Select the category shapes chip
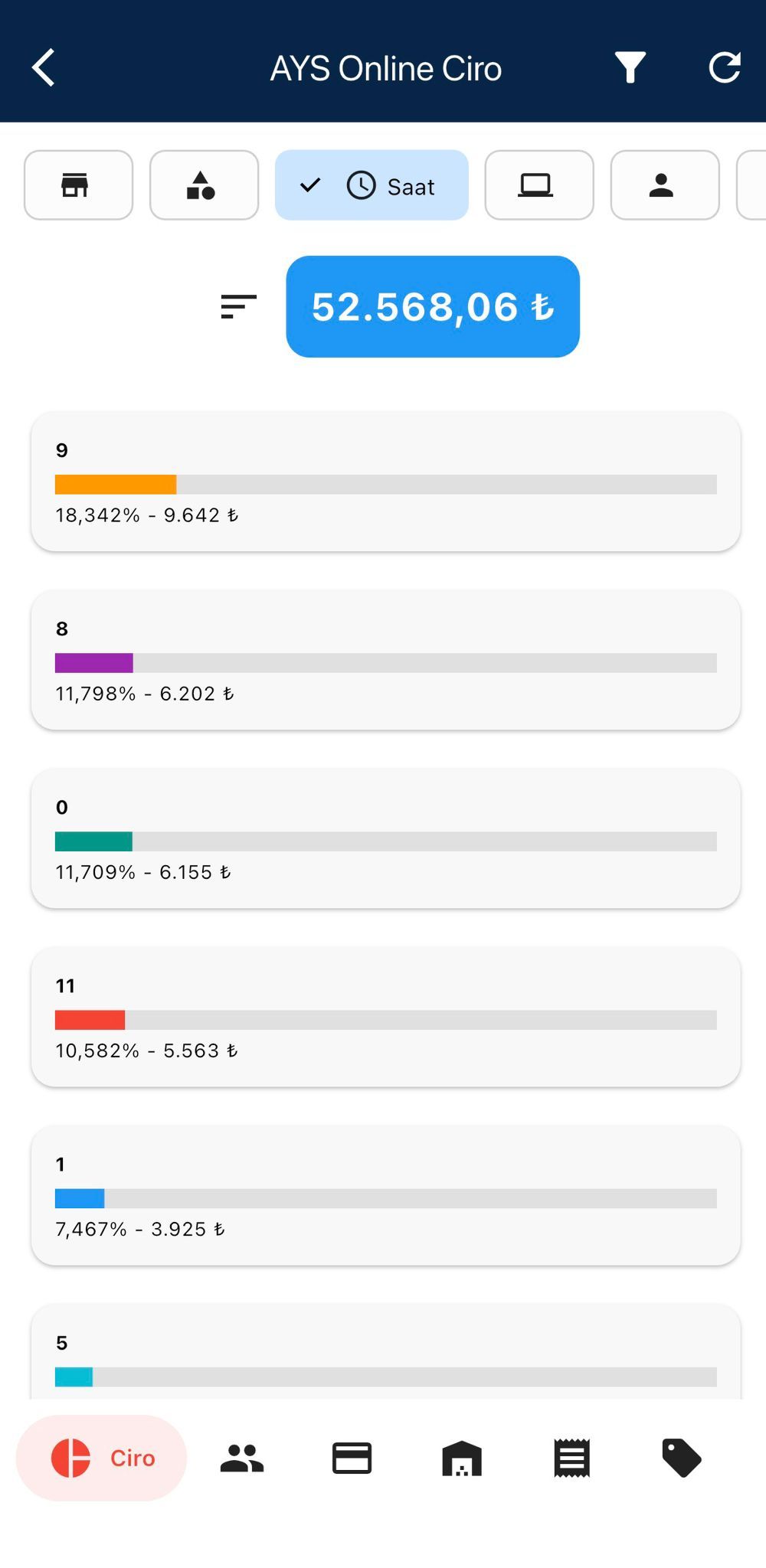The width and height of the screenshot is (766, 1568). 204,185
